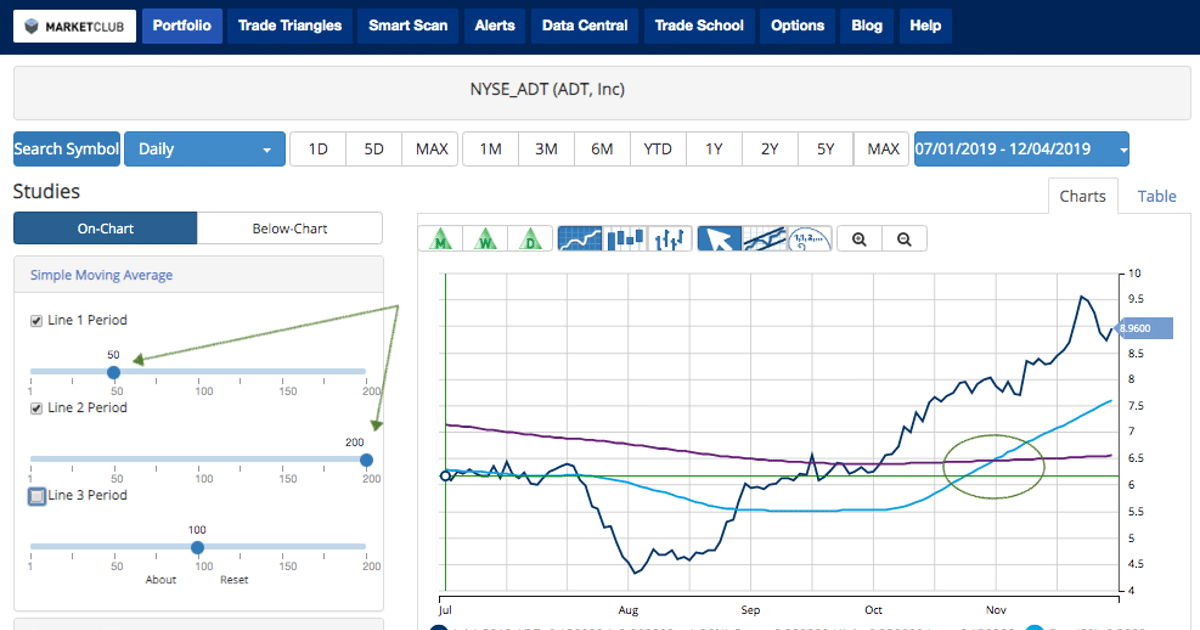Image resolution: width=1200 pixels, height=630 pixels.
Task: Open the Blog link
Action: pyautogui.click(x=867, y=26)
